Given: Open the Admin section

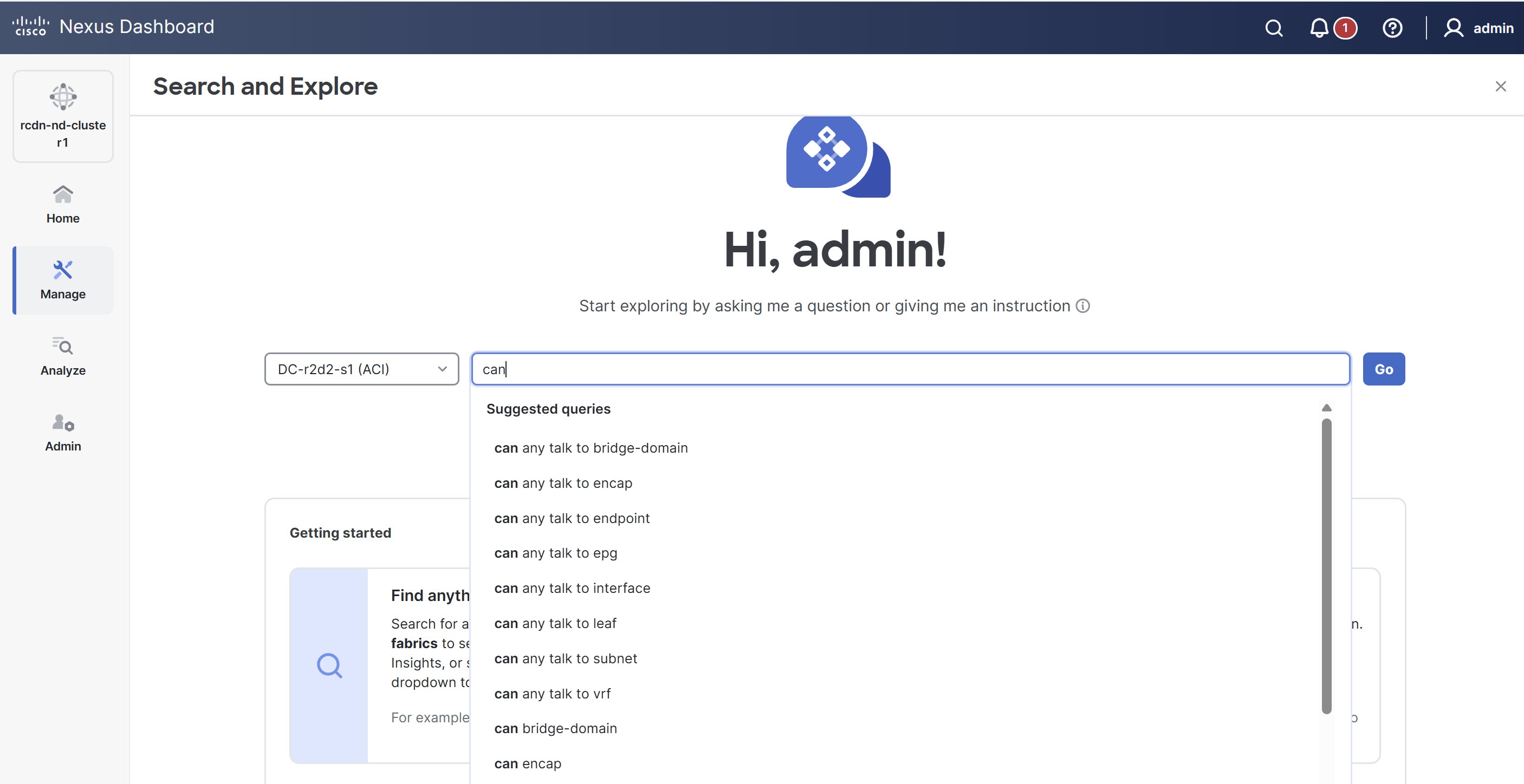Looking at the screenshot, I should pos(63,432).
